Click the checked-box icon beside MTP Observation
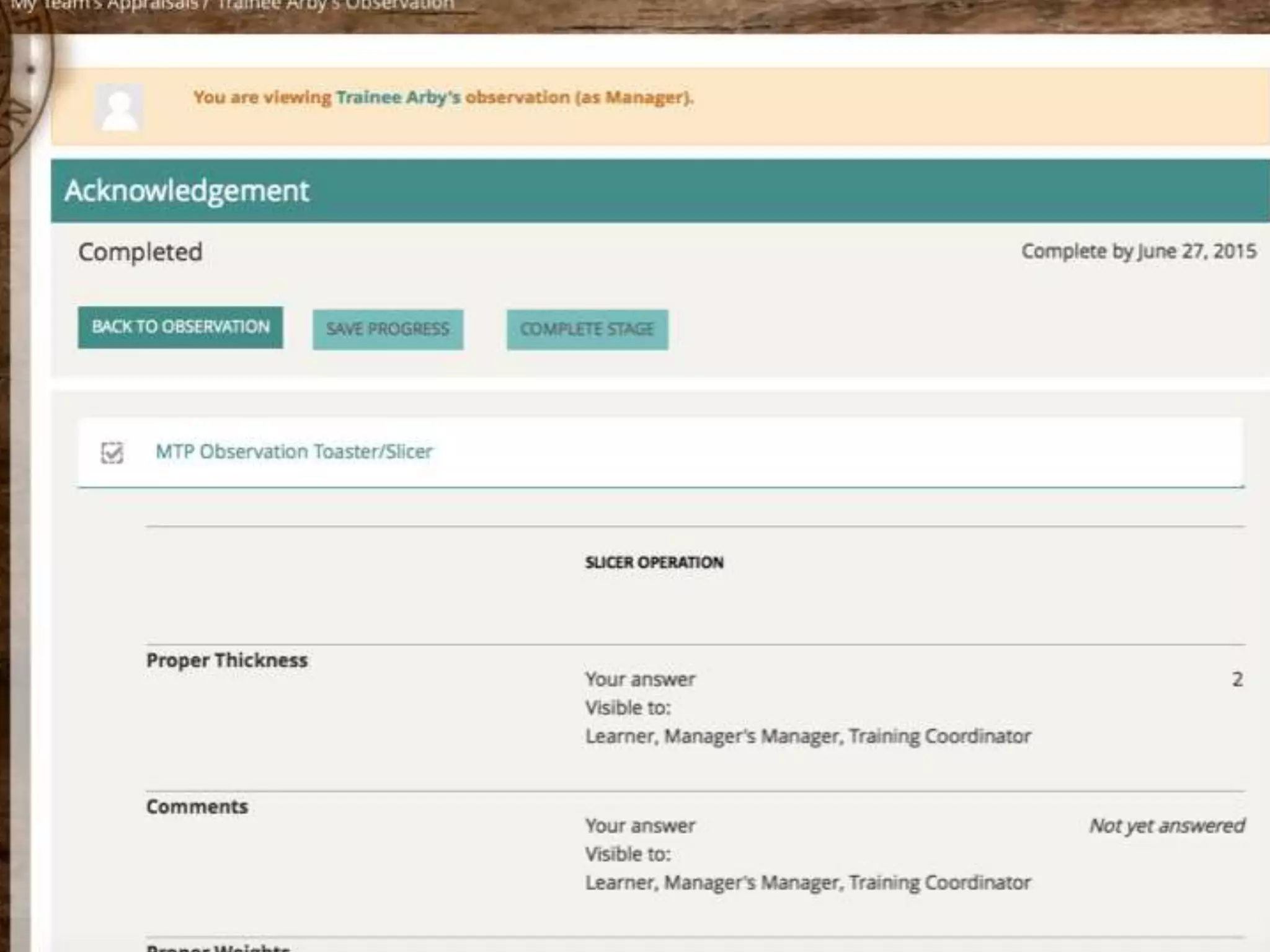 [x=112, y=453]
